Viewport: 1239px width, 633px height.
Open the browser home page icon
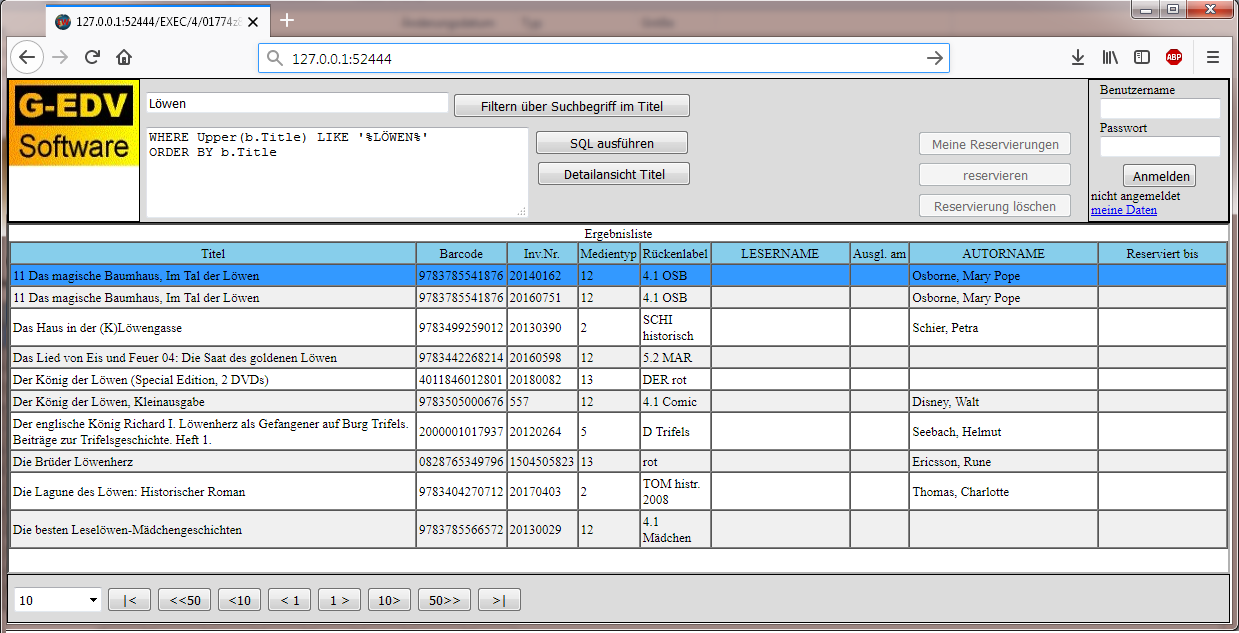point(124,58)
